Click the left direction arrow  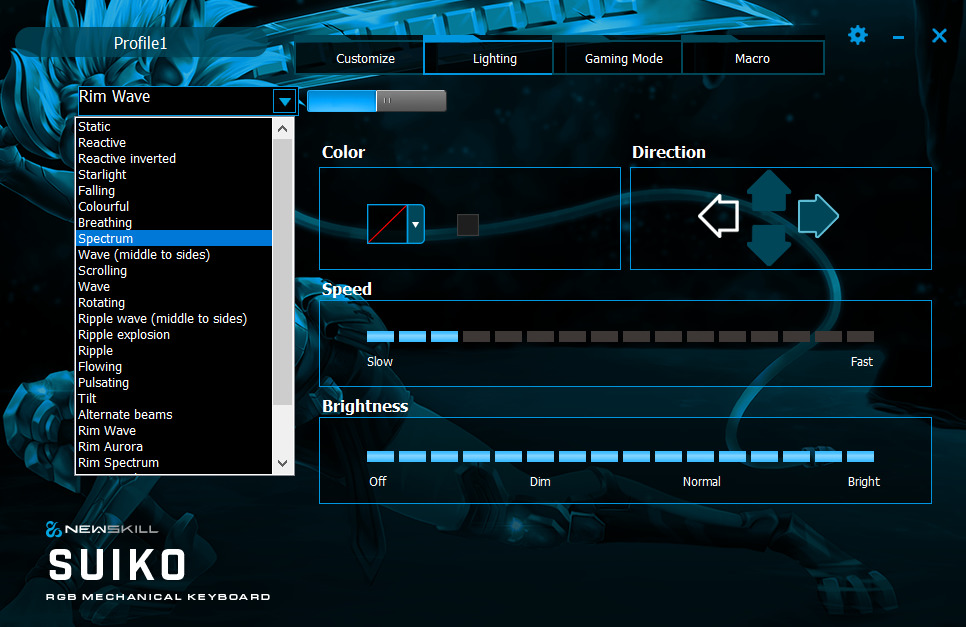pyautogui.click(x=718, y=216)
